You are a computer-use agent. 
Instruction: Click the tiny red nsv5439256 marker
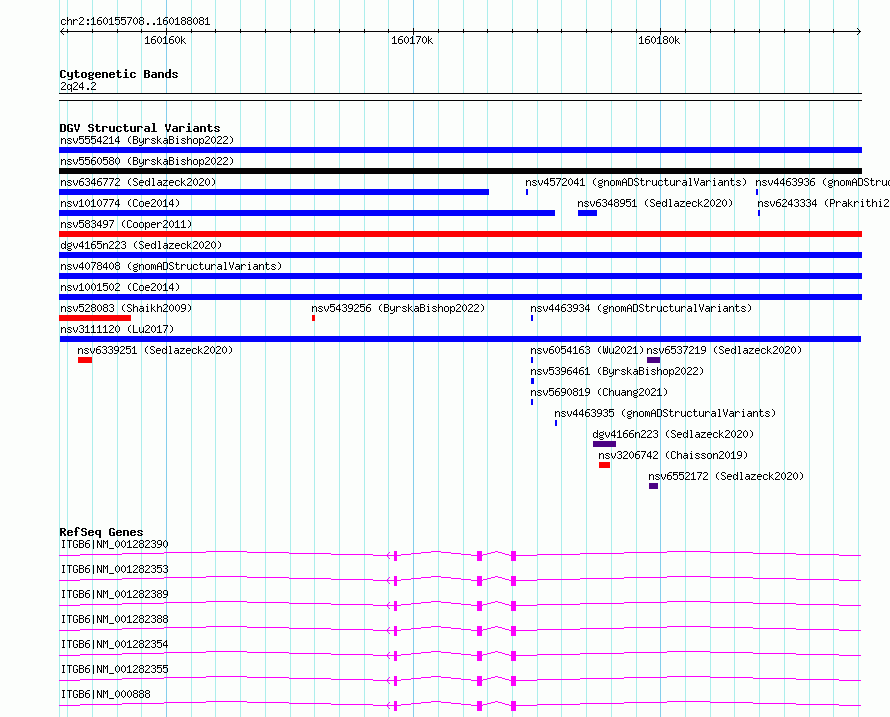coord(313,318)
